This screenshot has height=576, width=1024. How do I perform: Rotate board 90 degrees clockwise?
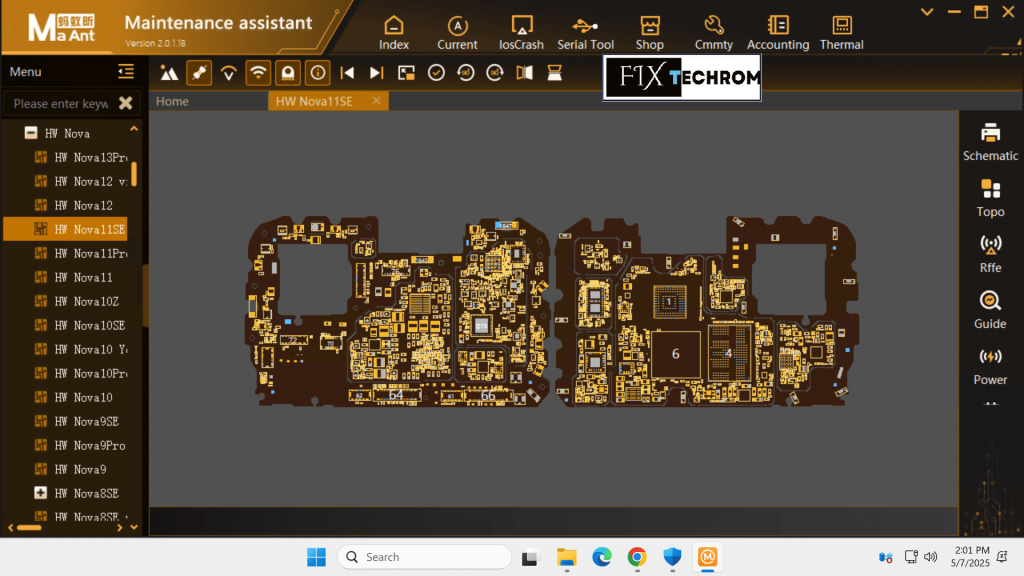coord(495,73)
